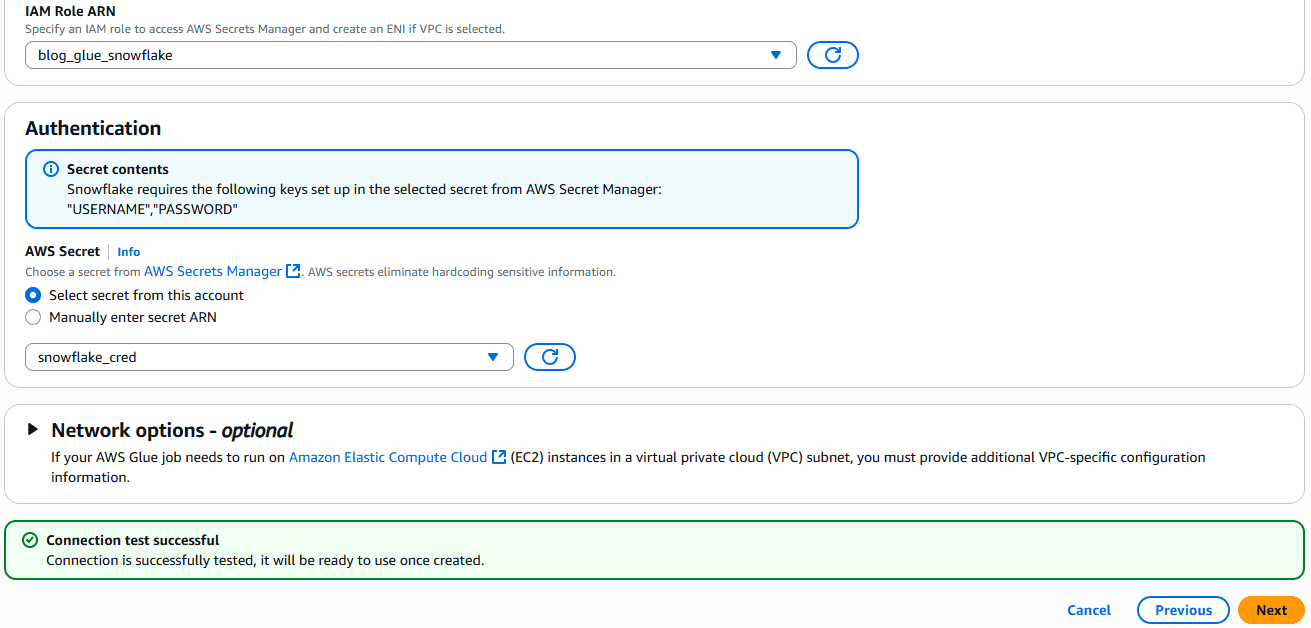Open the AWS Secrets Manager link
Image resolution: width=1311 pixels, height=628 pixels.
[213, 271]
